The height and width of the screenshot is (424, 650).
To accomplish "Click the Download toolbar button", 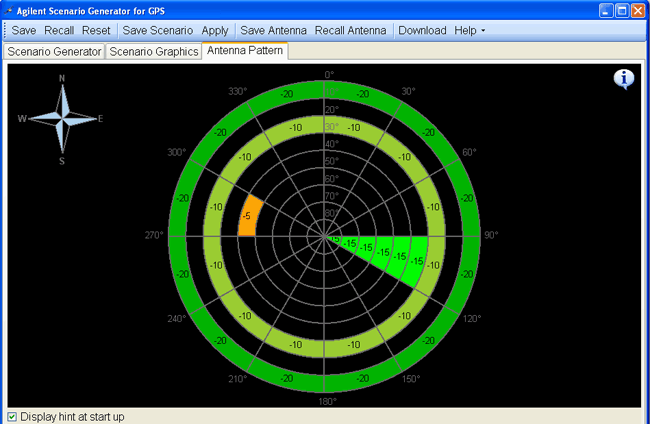I will (x=422, y=30).
